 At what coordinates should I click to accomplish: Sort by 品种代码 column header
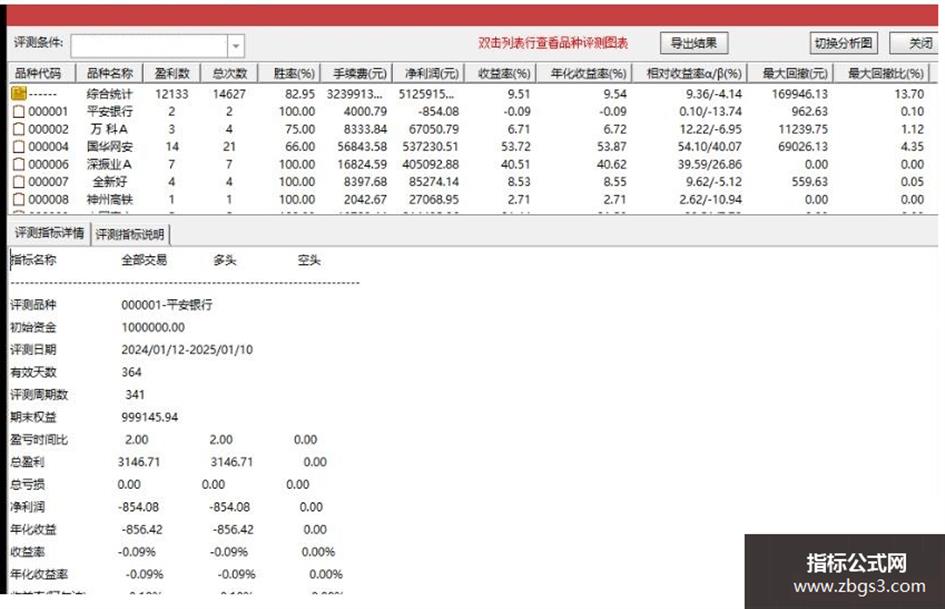(x=42, y=74)
